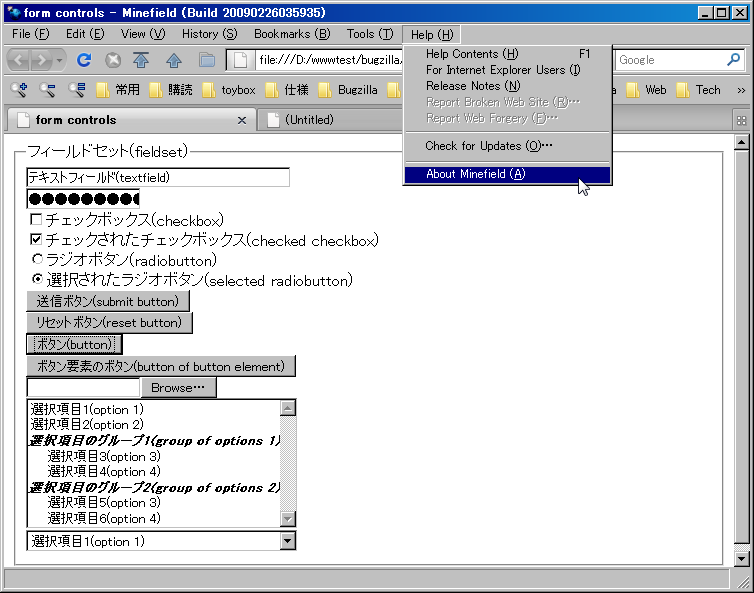This screenshot has width=754, height=593.
Task: Open the 購読 bookmarks folder
Action: [171, 90]
